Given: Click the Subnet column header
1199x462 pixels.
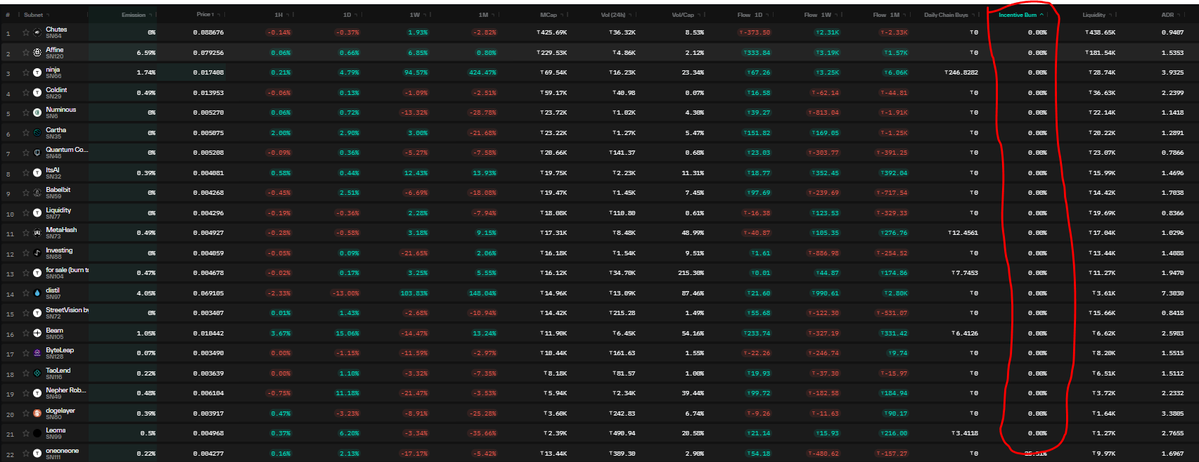Looking at the screenshot, I should 34,15.
